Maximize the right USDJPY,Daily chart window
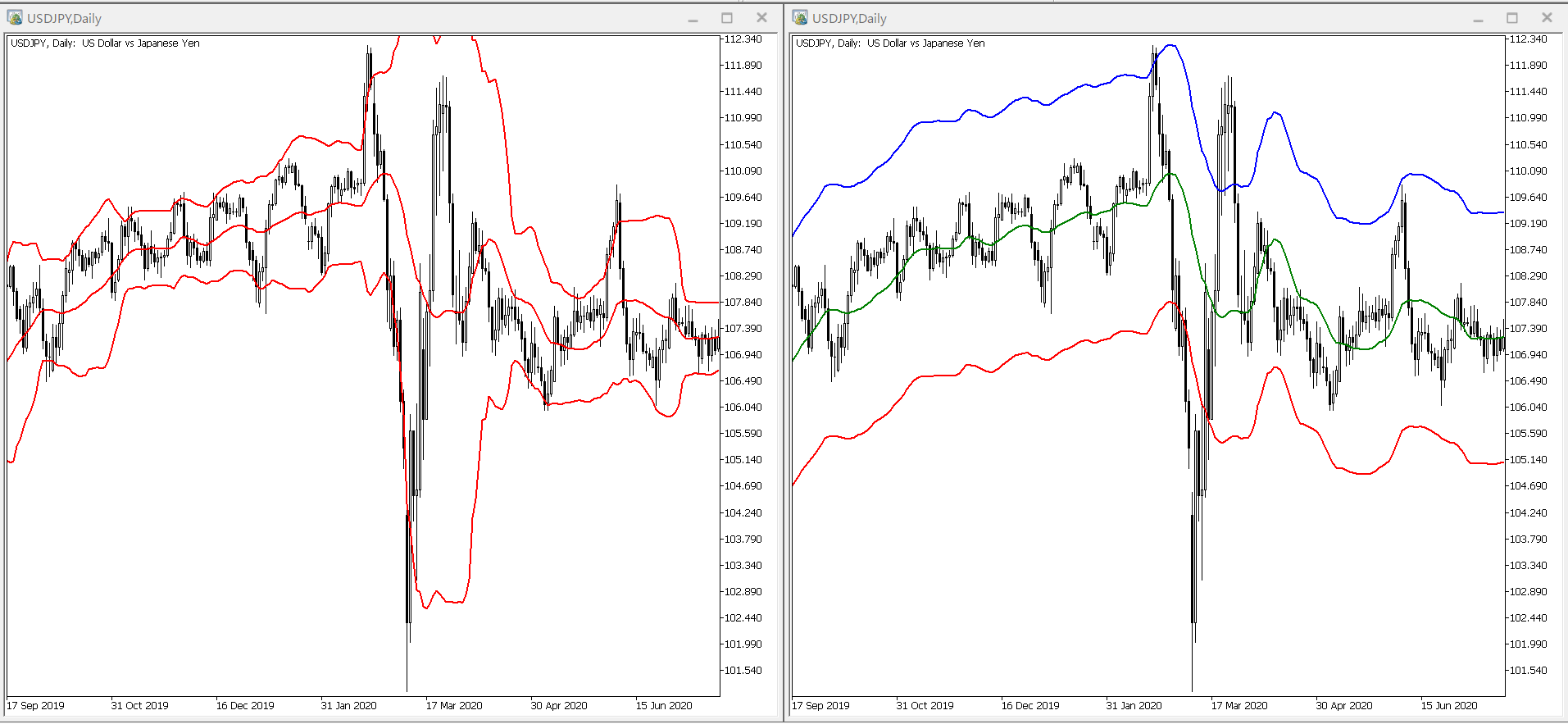The width and height of the screenshot is (1568, 724). (1512, 18)
